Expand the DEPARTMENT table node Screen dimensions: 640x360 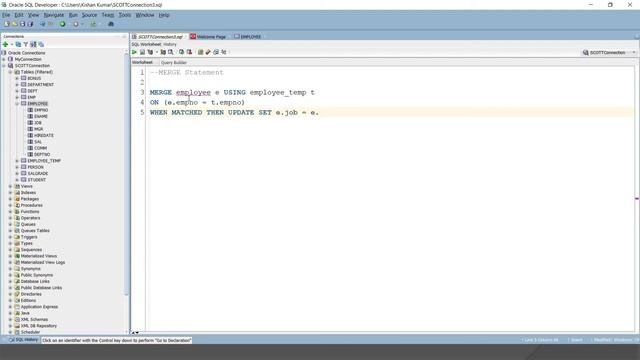[17, 84]
